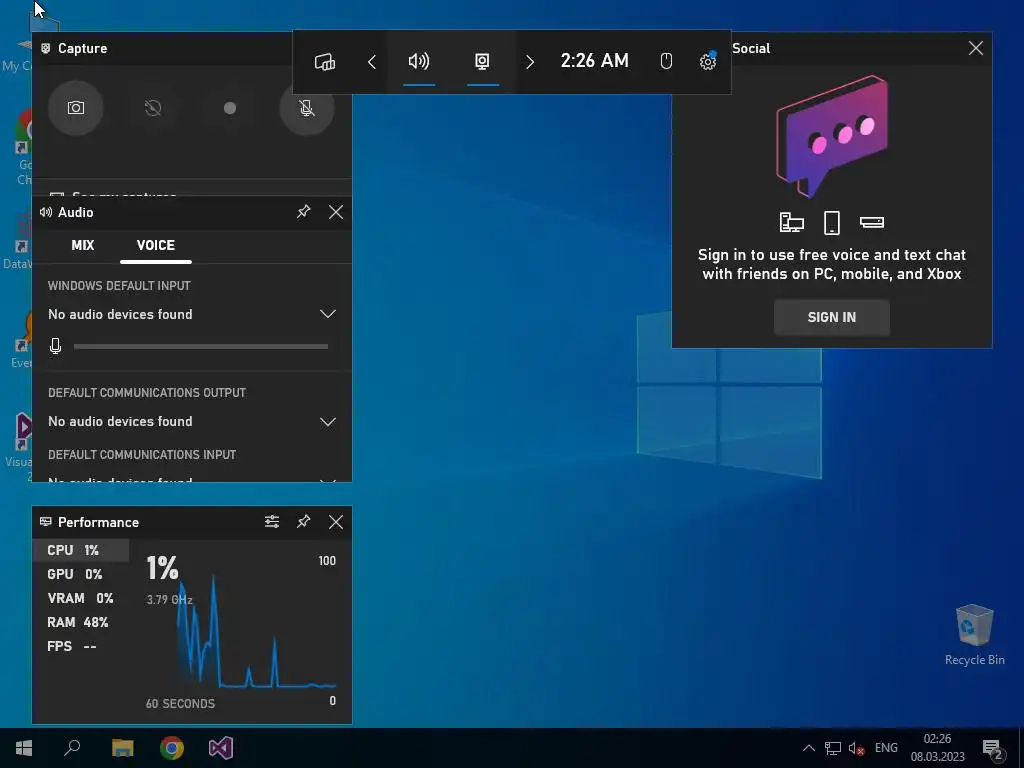
Task: Launch Google Chrome from taskbar
Action: (172, 748)
